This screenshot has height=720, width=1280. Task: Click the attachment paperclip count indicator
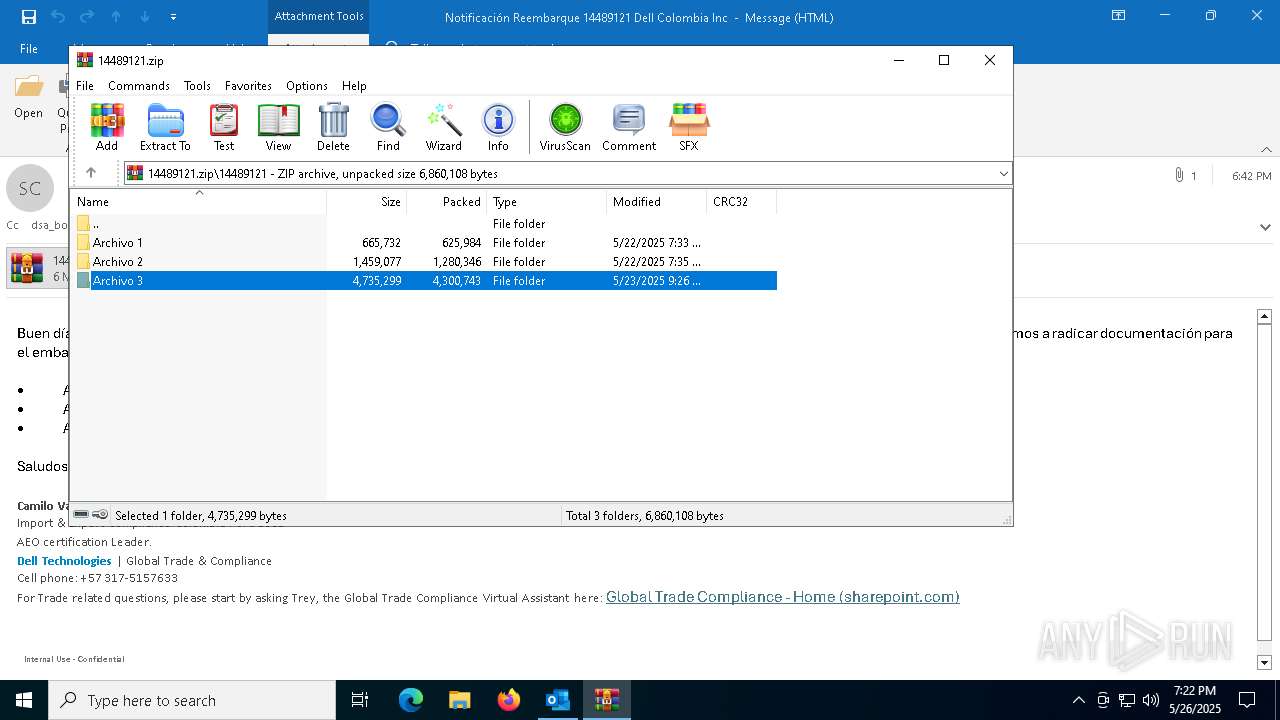pos(1186,176)
